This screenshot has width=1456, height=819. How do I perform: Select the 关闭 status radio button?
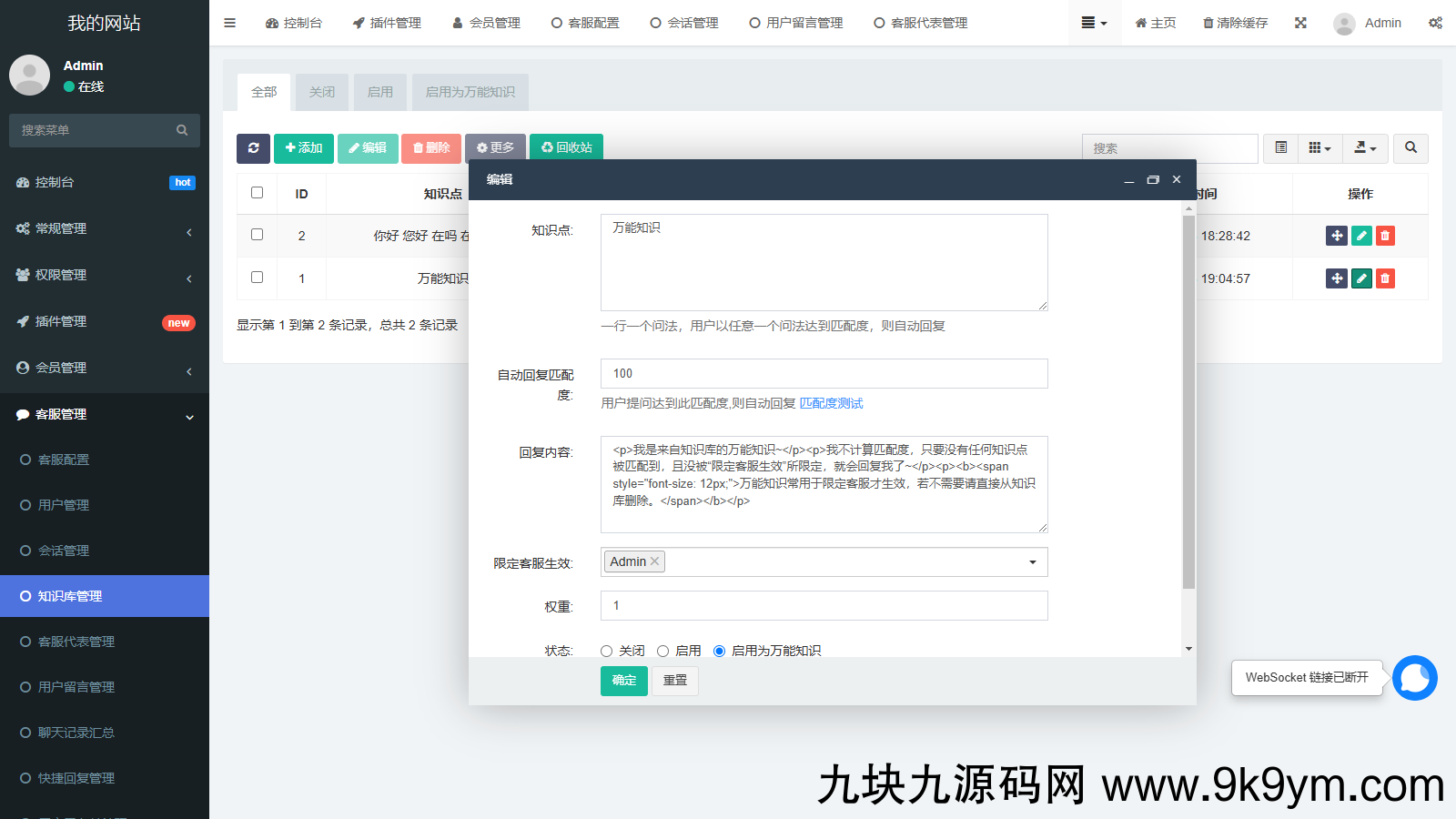607,651
